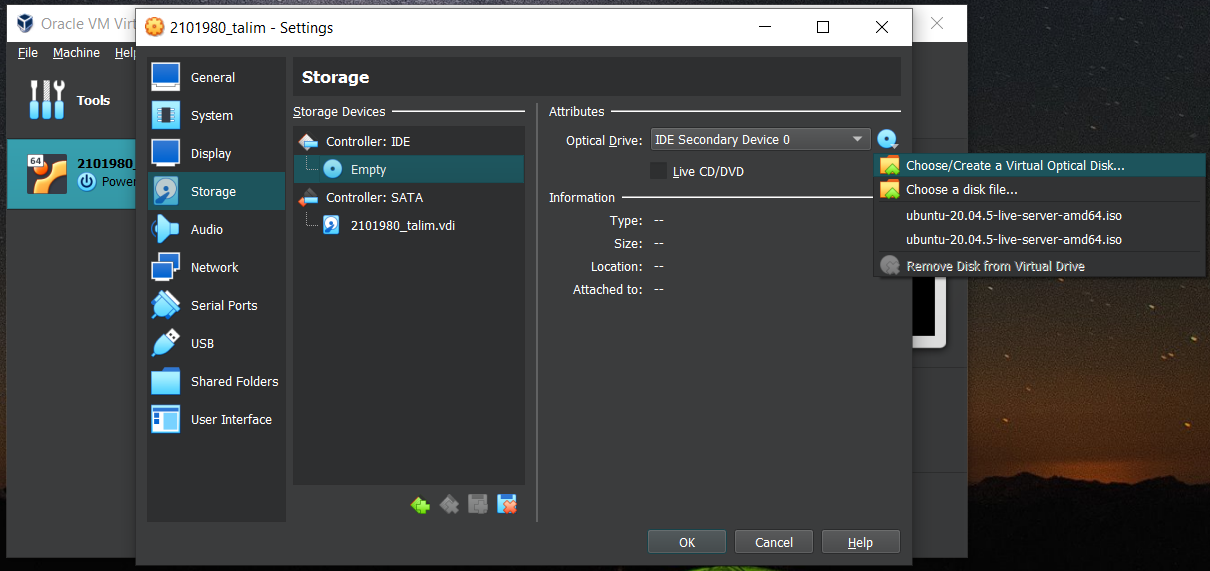The width and height of the screenshot is (1210, 571).
Task: Open Shared Folders settings category
Action: coord(216,381)
